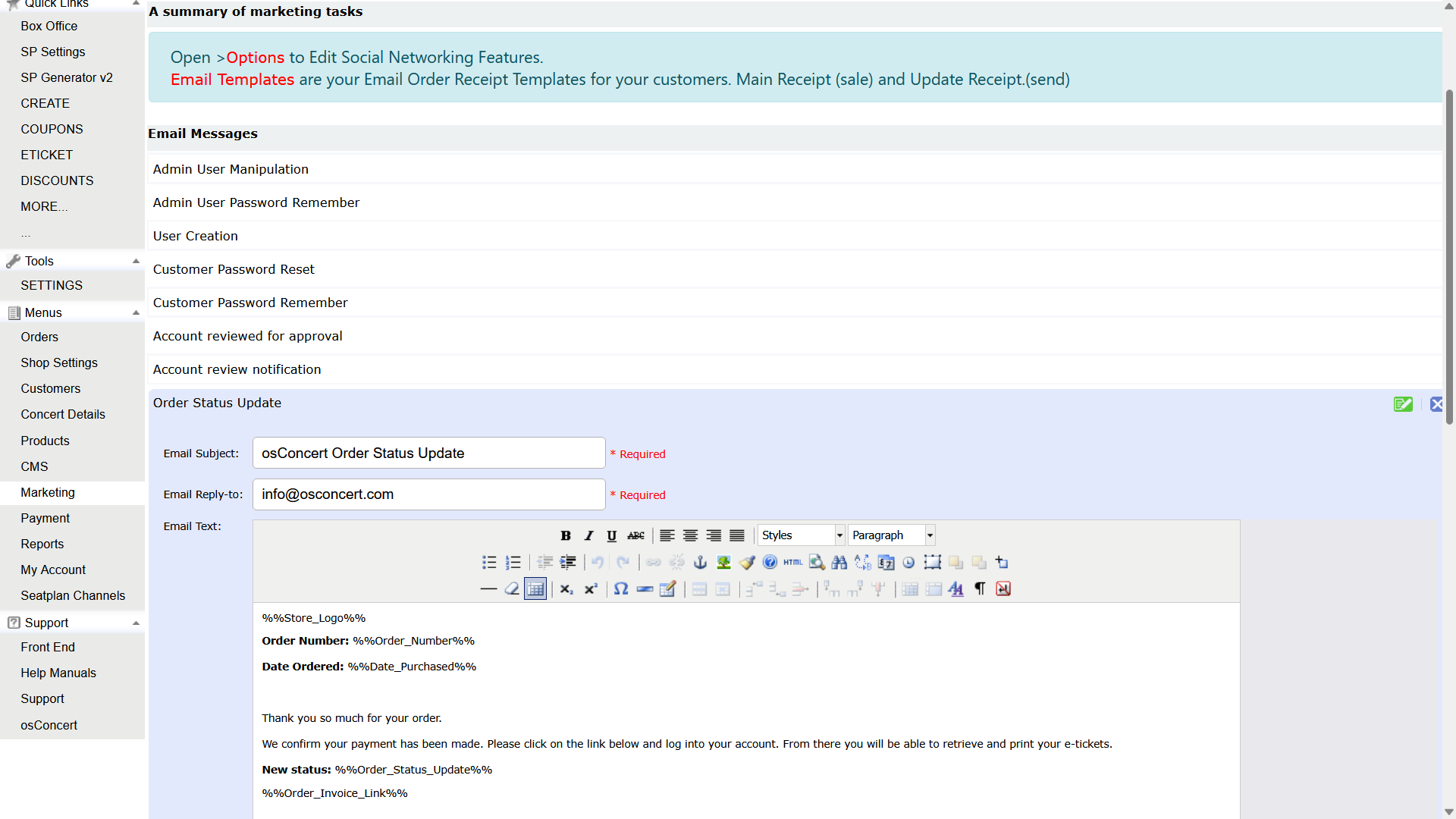Open Box Office from Quick Links
The image size is (1456, 819).
coord(49,26)
